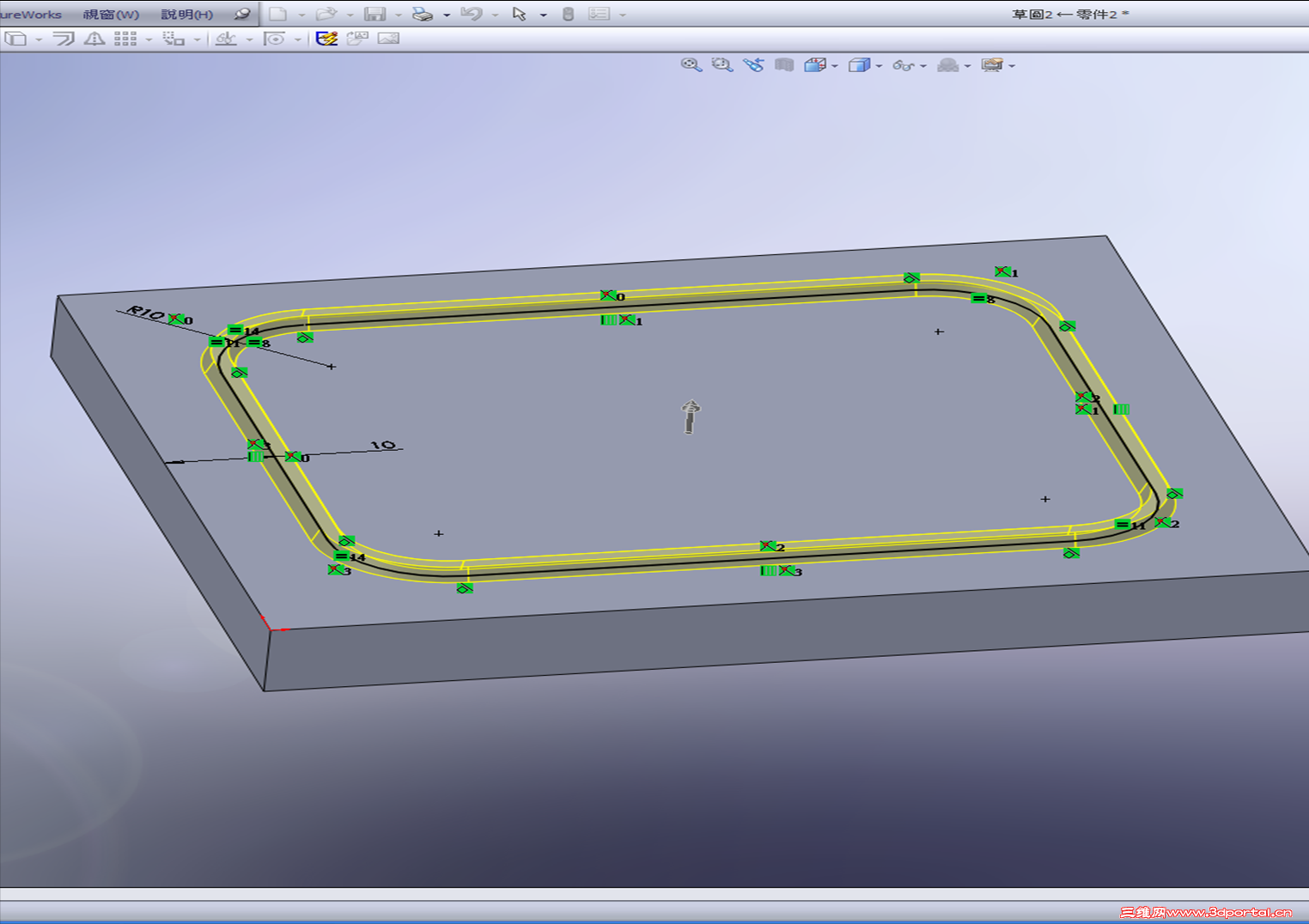Create a new document with the New icon

pyautogui.click(x=278, y=14)
